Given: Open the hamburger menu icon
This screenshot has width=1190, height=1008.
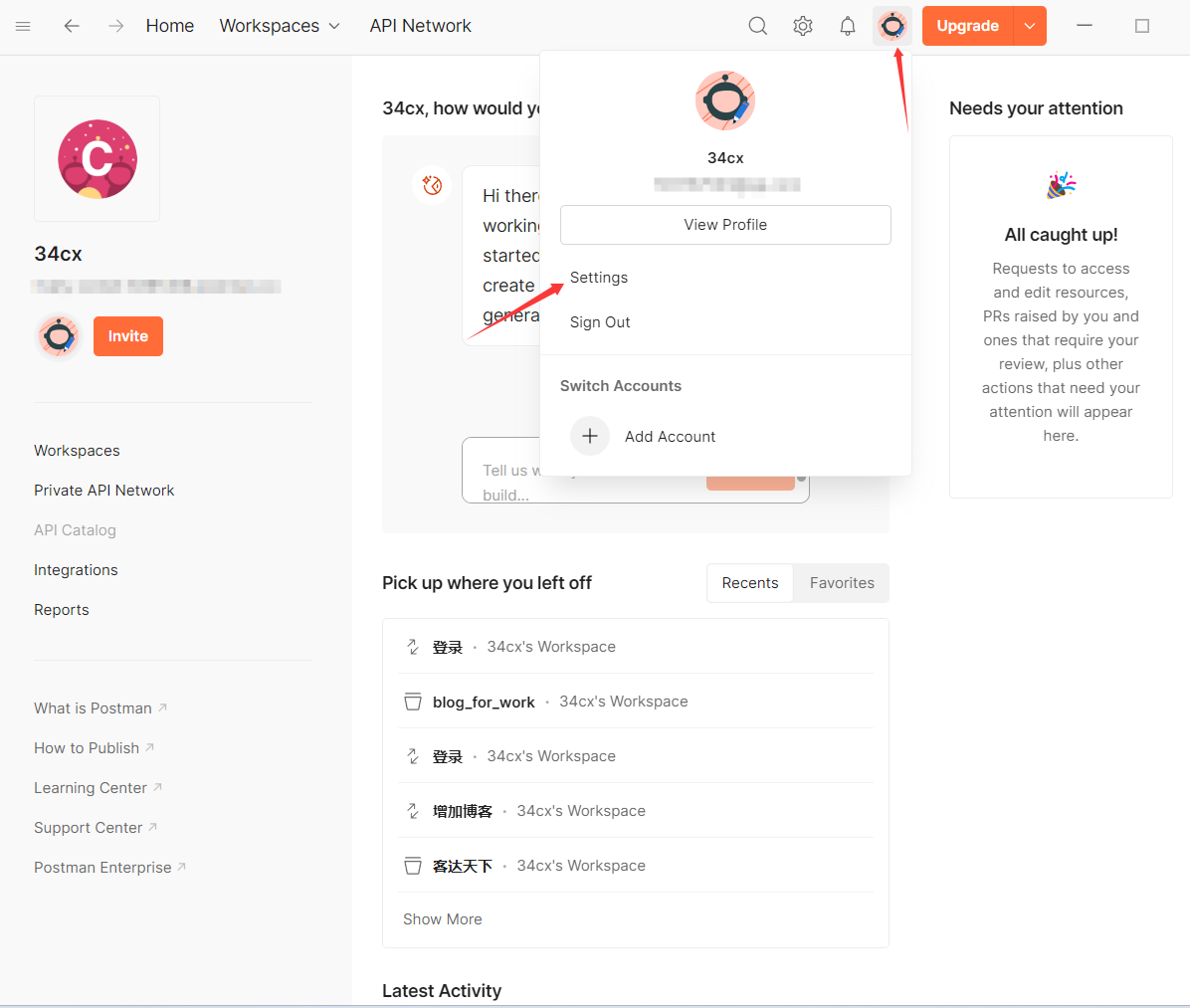Looking at the screenshot, I should pyautogui.click(x=23, y=26).
